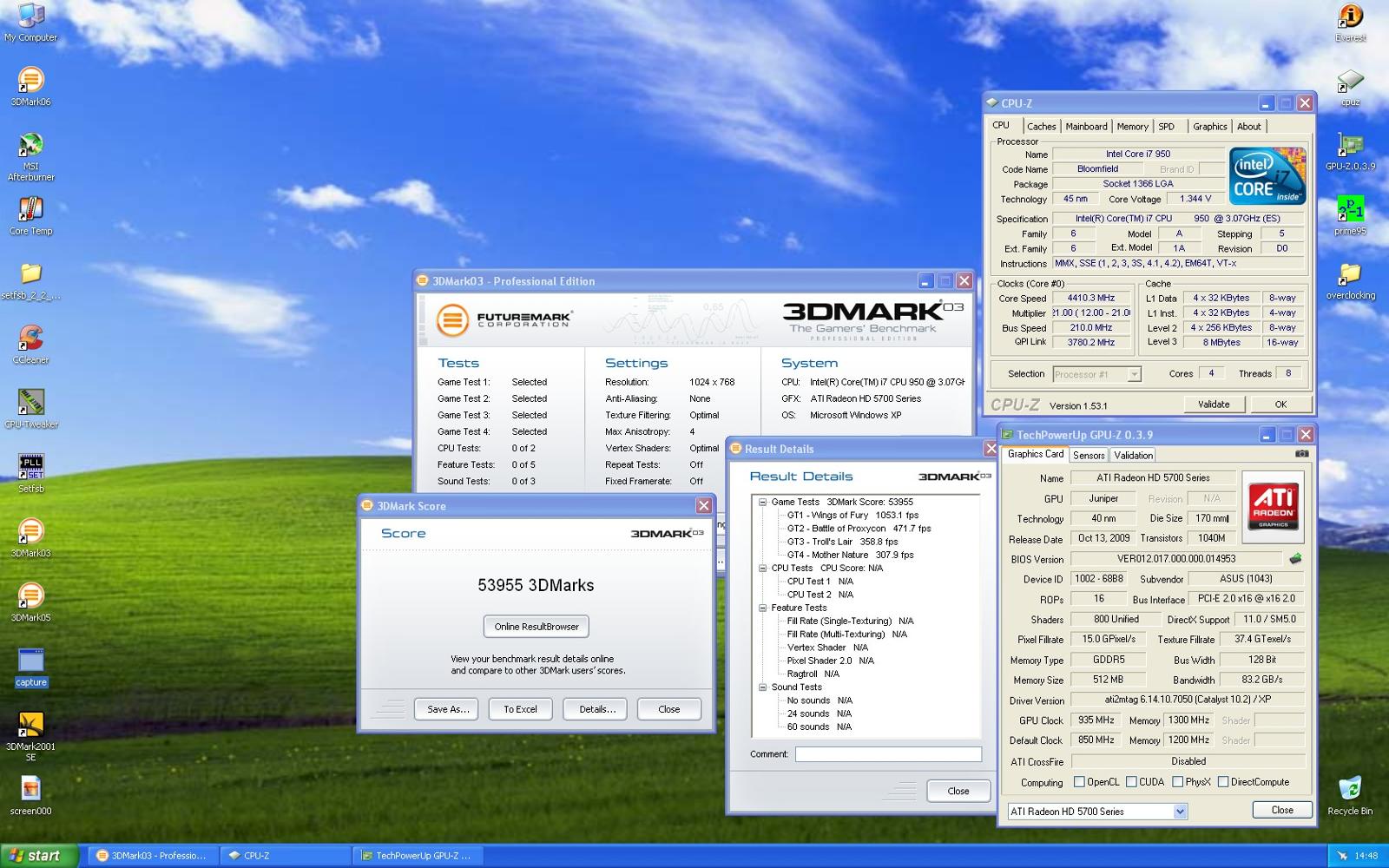Launch CCleaner from the desktop

[30, 344]
